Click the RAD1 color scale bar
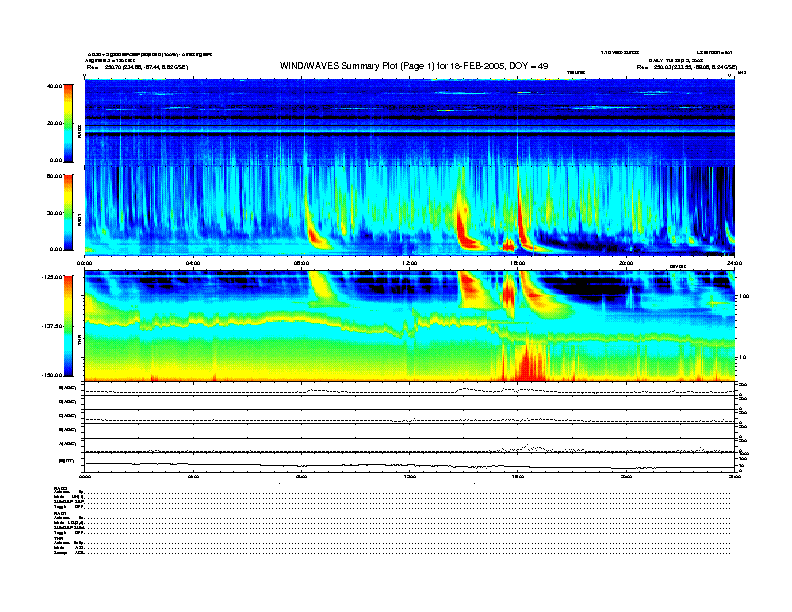Image resolution: width=792 pixels, height=612 pixels. click(x=68, y=212)
